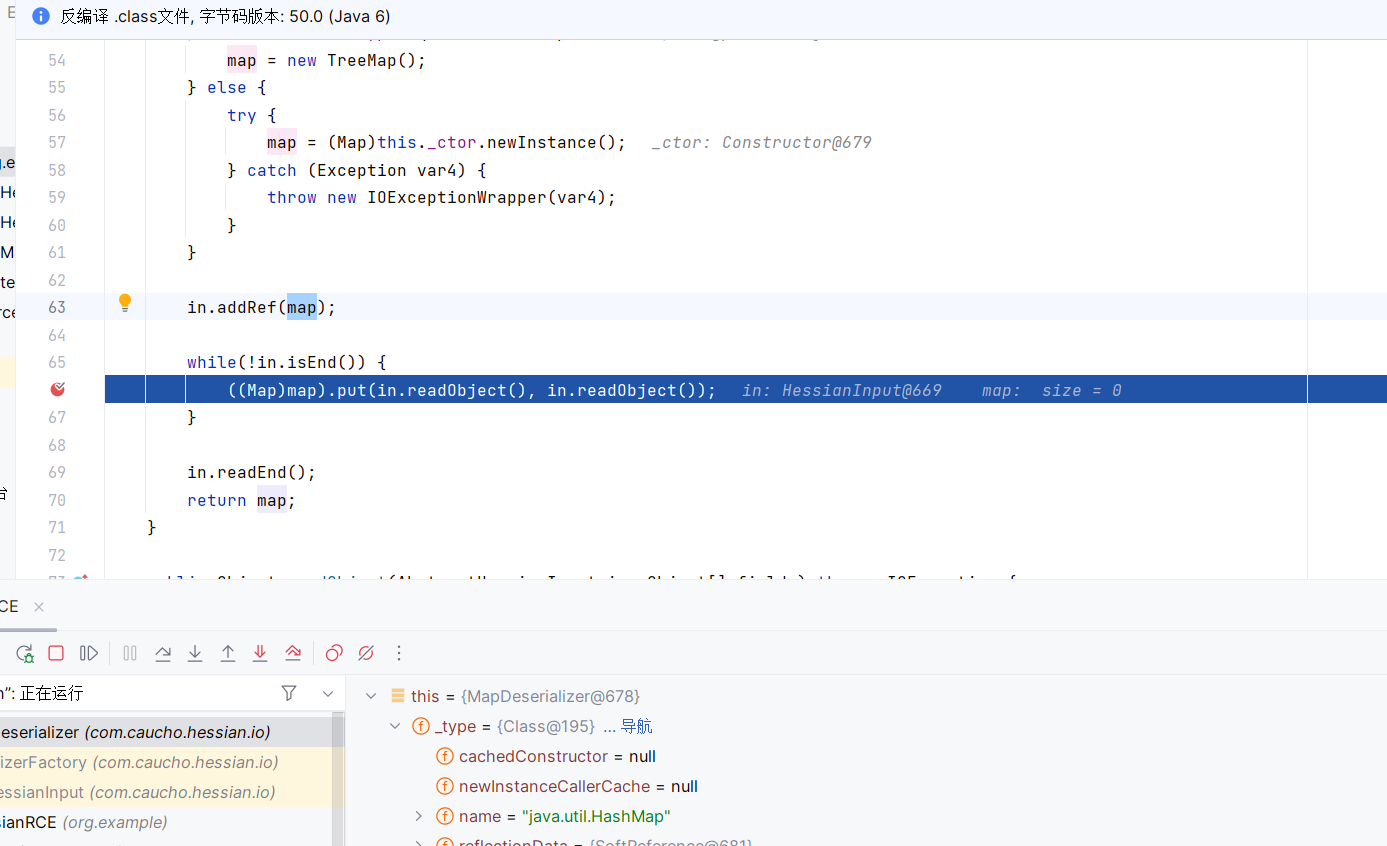This screenshot has width=1387, height=846.
Task: Click line number 70 in the gutter
Action: 57,500
